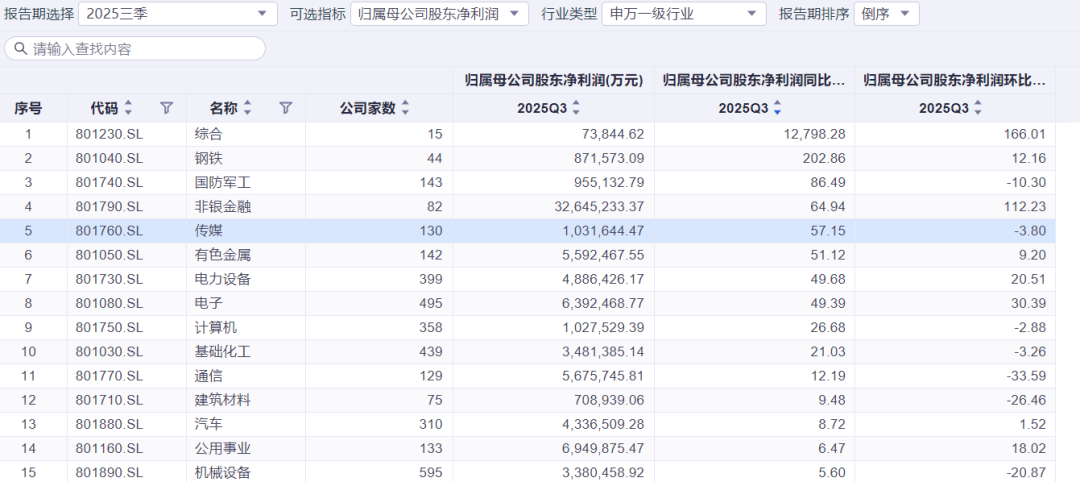Open the 行业类型 dropdown 申万一级行业
1080x482 pixels.
[684, 13]
